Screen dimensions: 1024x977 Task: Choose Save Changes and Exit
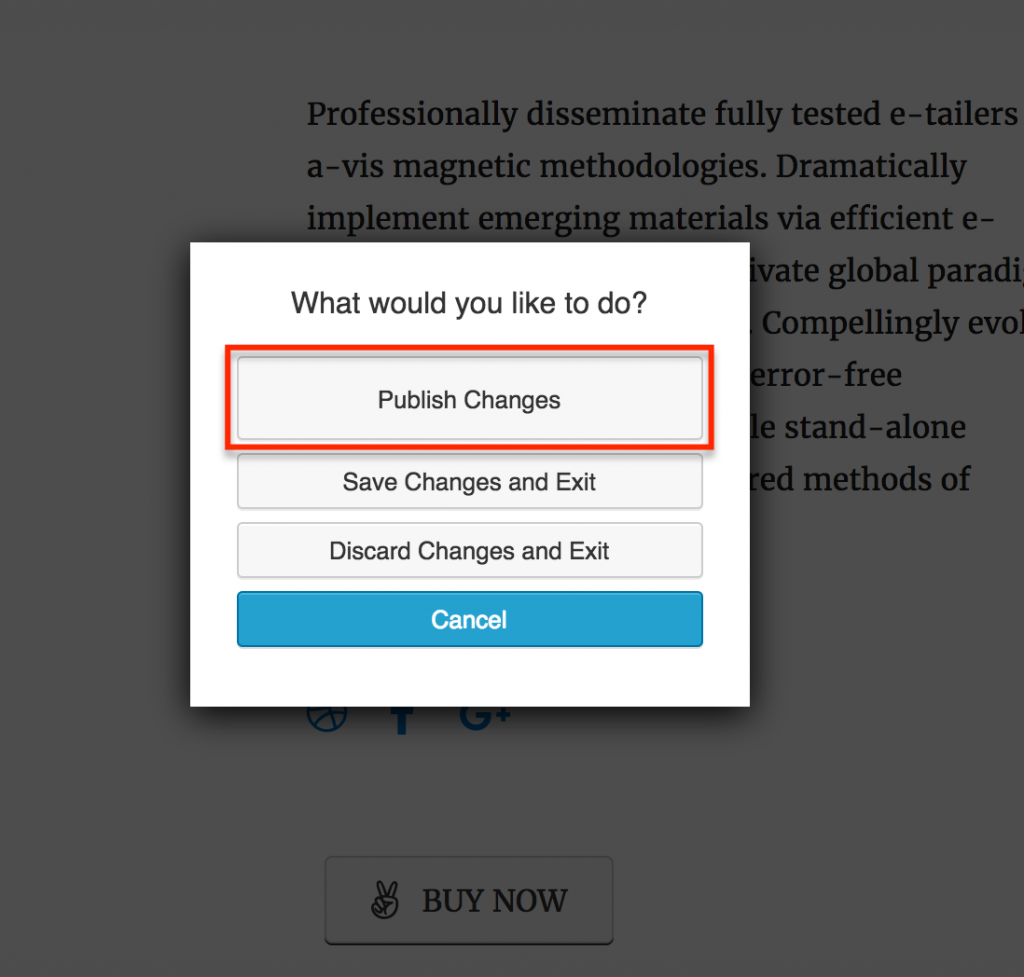(x=470, y=481)
